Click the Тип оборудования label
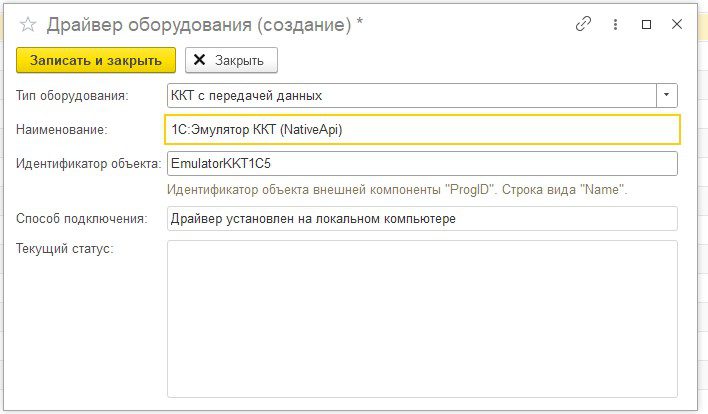The width and height of the screenshot is (708, 414). pos(73,96)
